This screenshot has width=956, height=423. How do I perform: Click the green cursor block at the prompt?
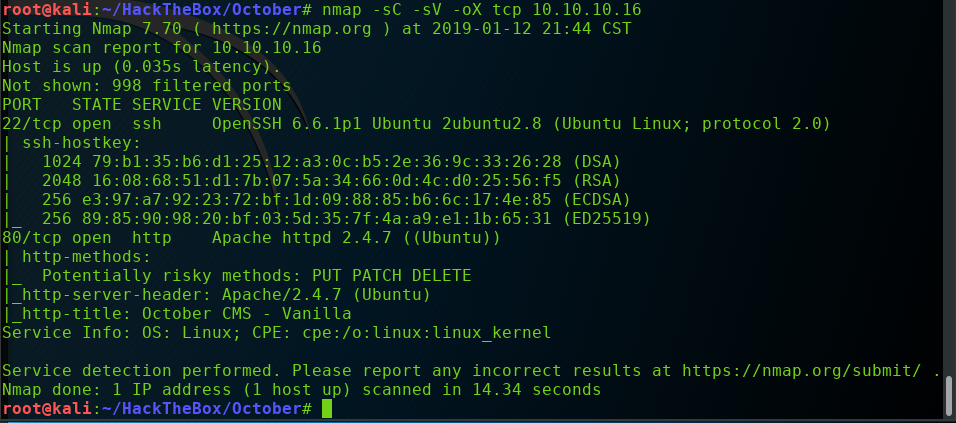(x=327, y=408)
